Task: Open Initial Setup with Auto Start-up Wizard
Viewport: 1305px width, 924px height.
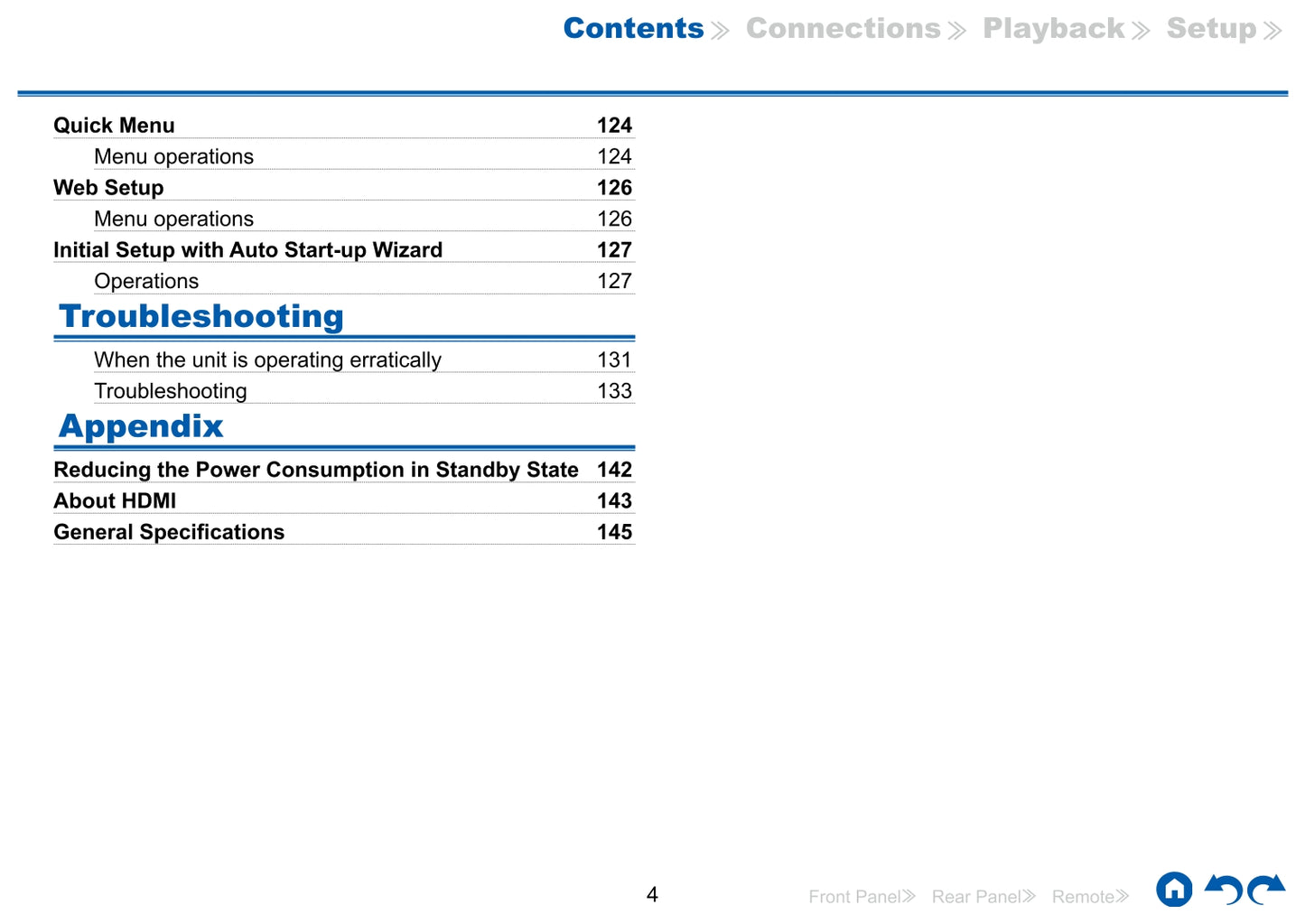Action: tap(248, 250)
